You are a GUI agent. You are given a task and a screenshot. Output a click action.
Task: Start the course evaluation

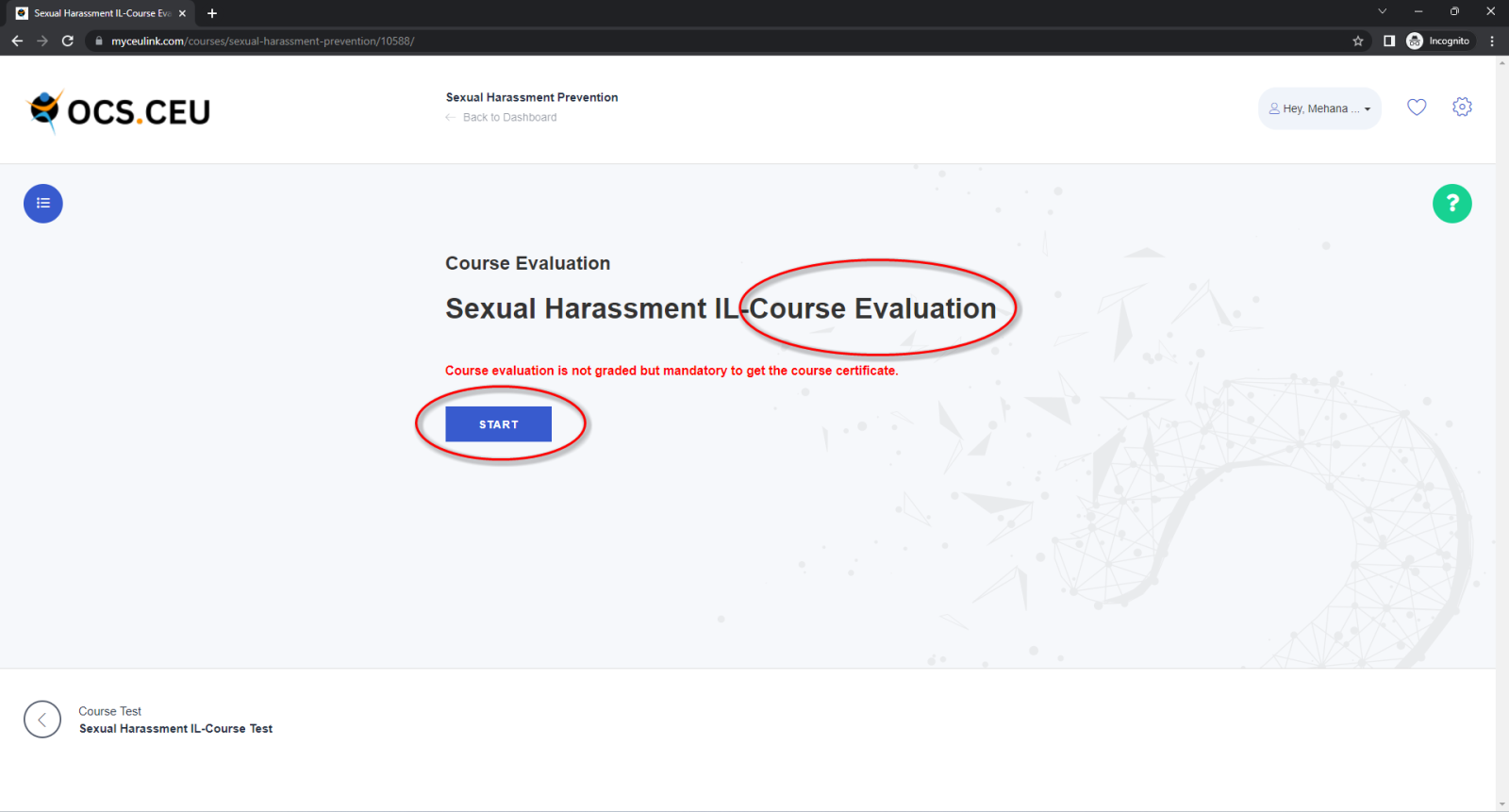(498, 424)
